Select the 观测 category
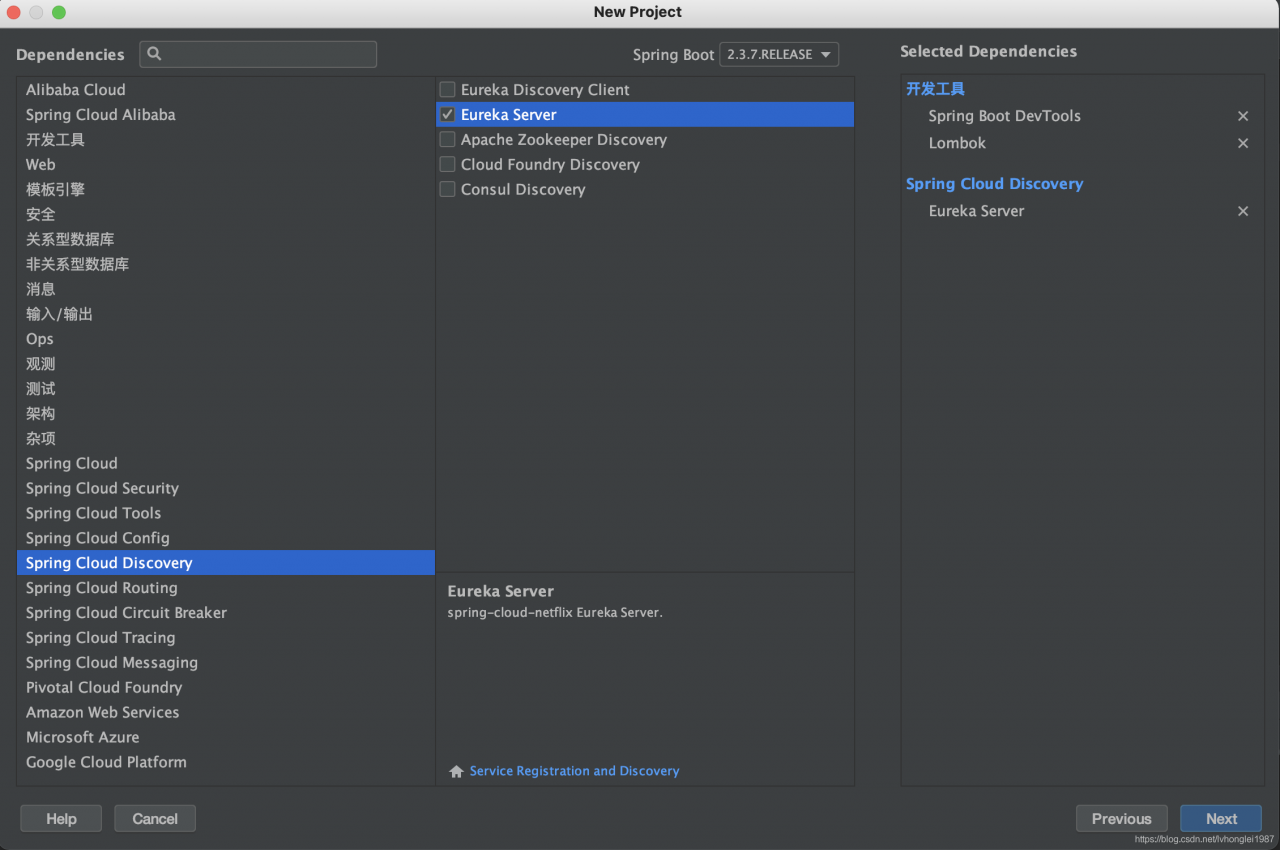This screenshot has width=1280, height=850. click(x=226, y=364)
